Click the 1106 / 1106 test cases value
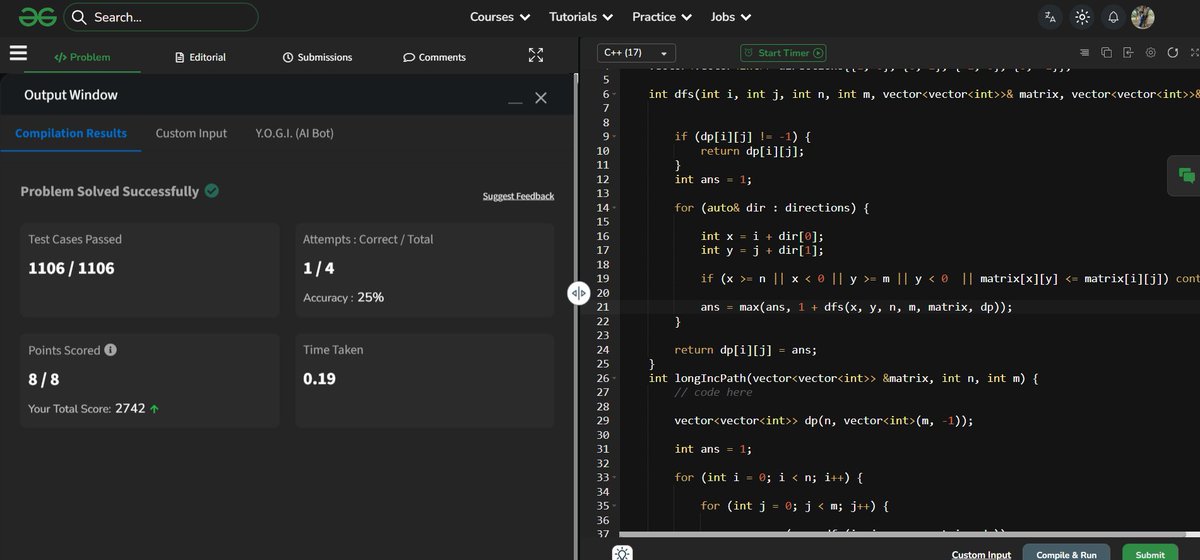 [71, 268]
